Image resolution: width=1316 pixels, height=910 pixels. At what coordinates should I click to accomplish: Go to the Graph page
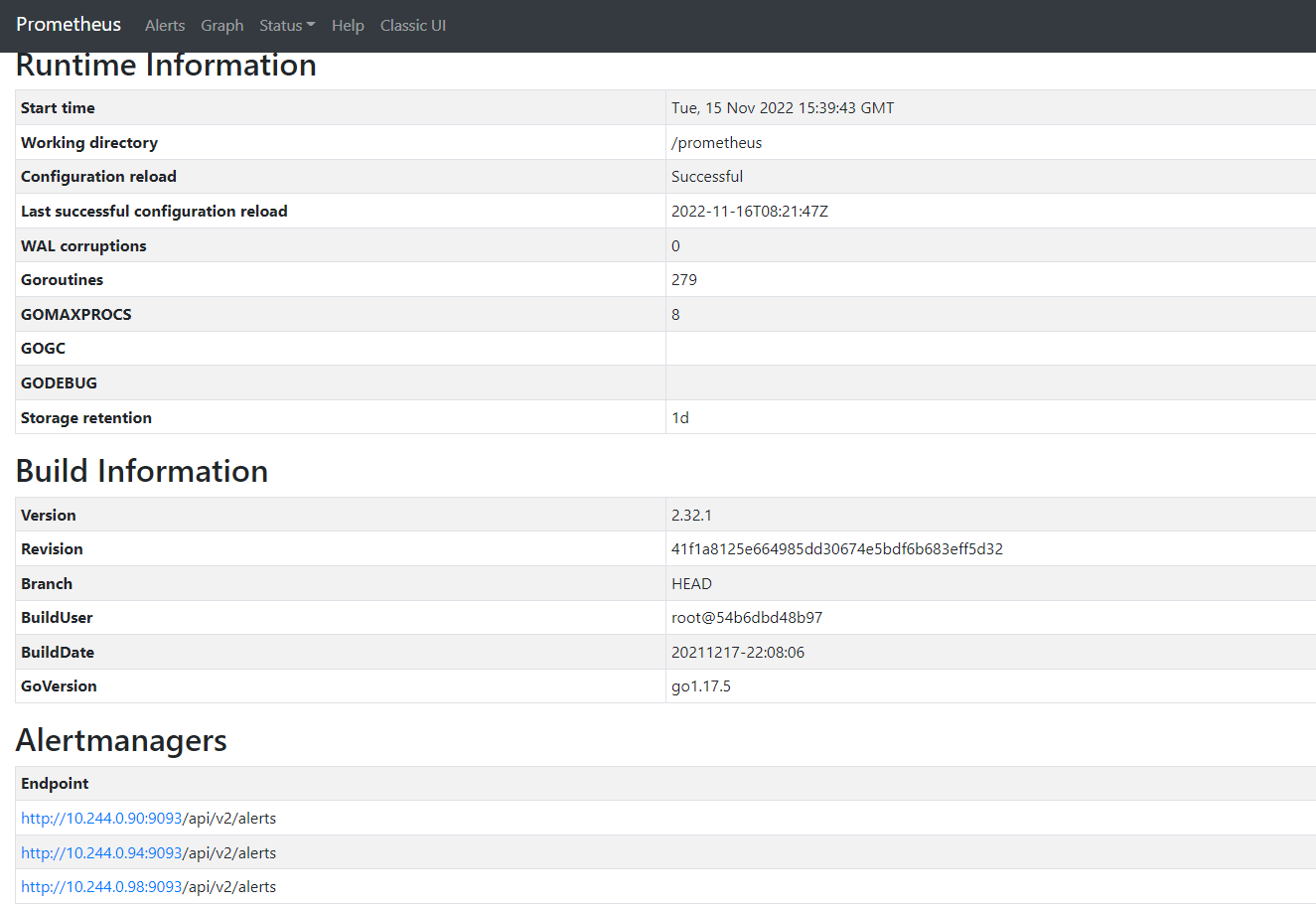tap(222, 26)
